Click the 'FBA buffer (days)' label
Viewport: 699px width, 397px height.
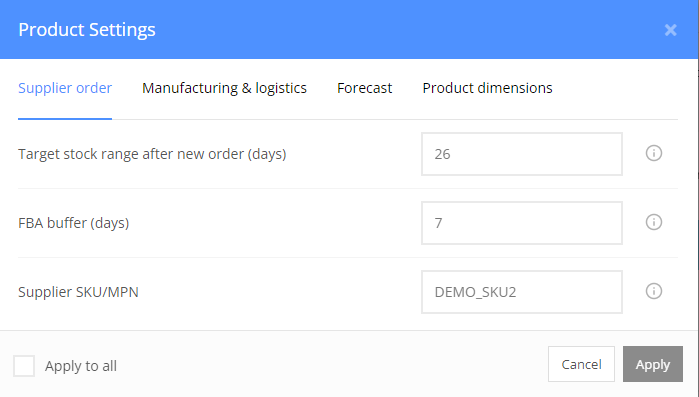[x=74, y=223]
